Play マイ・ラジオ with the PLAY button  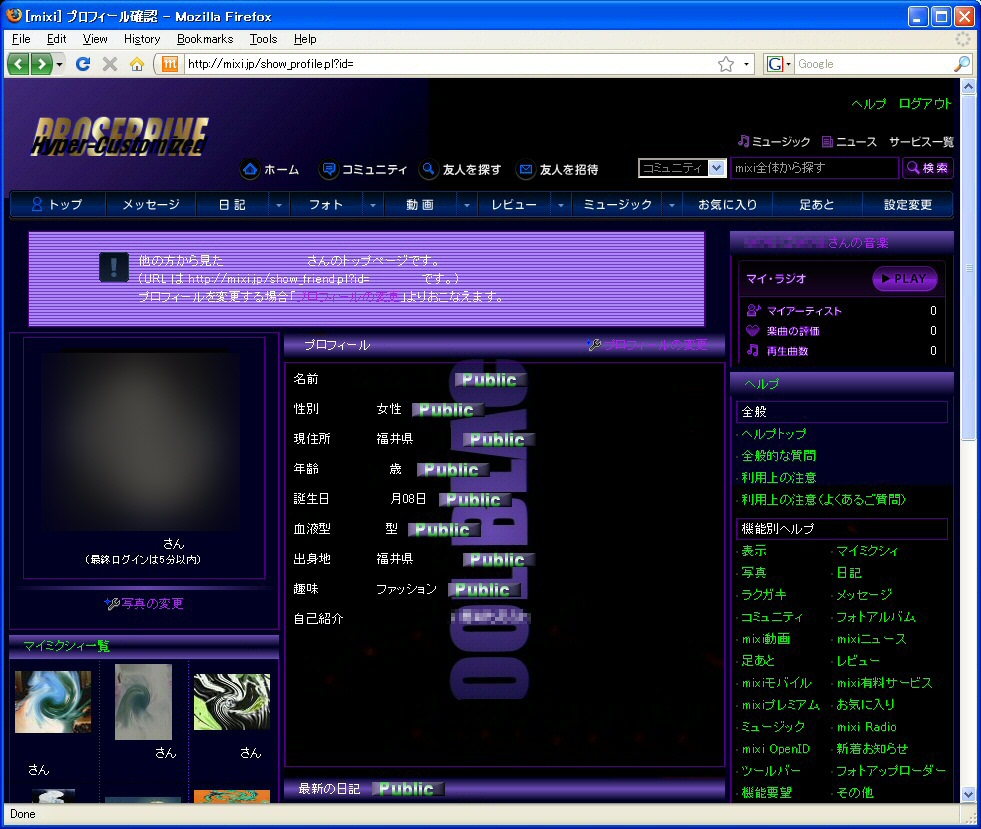click(905, 278)
